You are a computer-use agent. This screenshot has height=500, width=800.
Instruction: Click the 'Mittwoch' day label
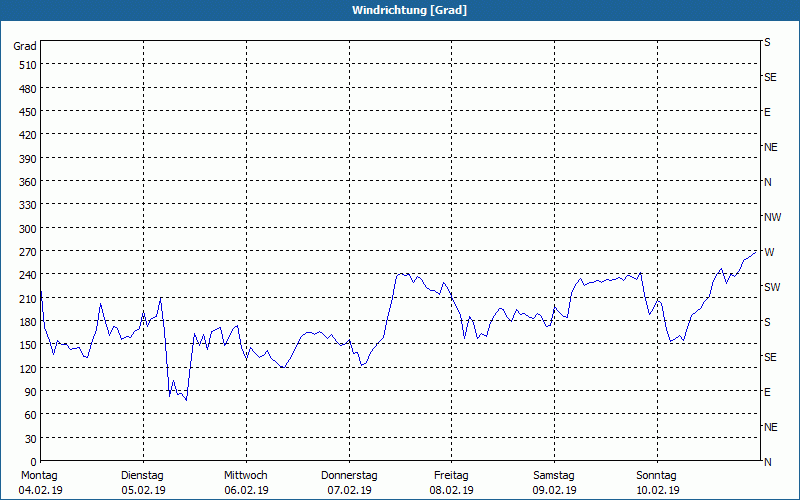click(x=246, y=476)
